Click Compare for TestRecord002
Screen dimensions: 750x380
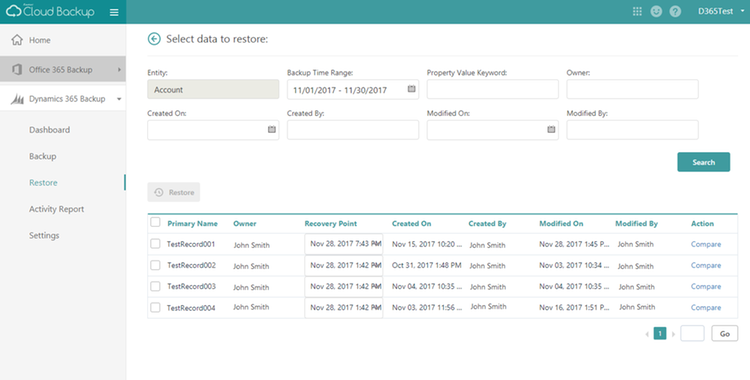[x=706, y=265]
